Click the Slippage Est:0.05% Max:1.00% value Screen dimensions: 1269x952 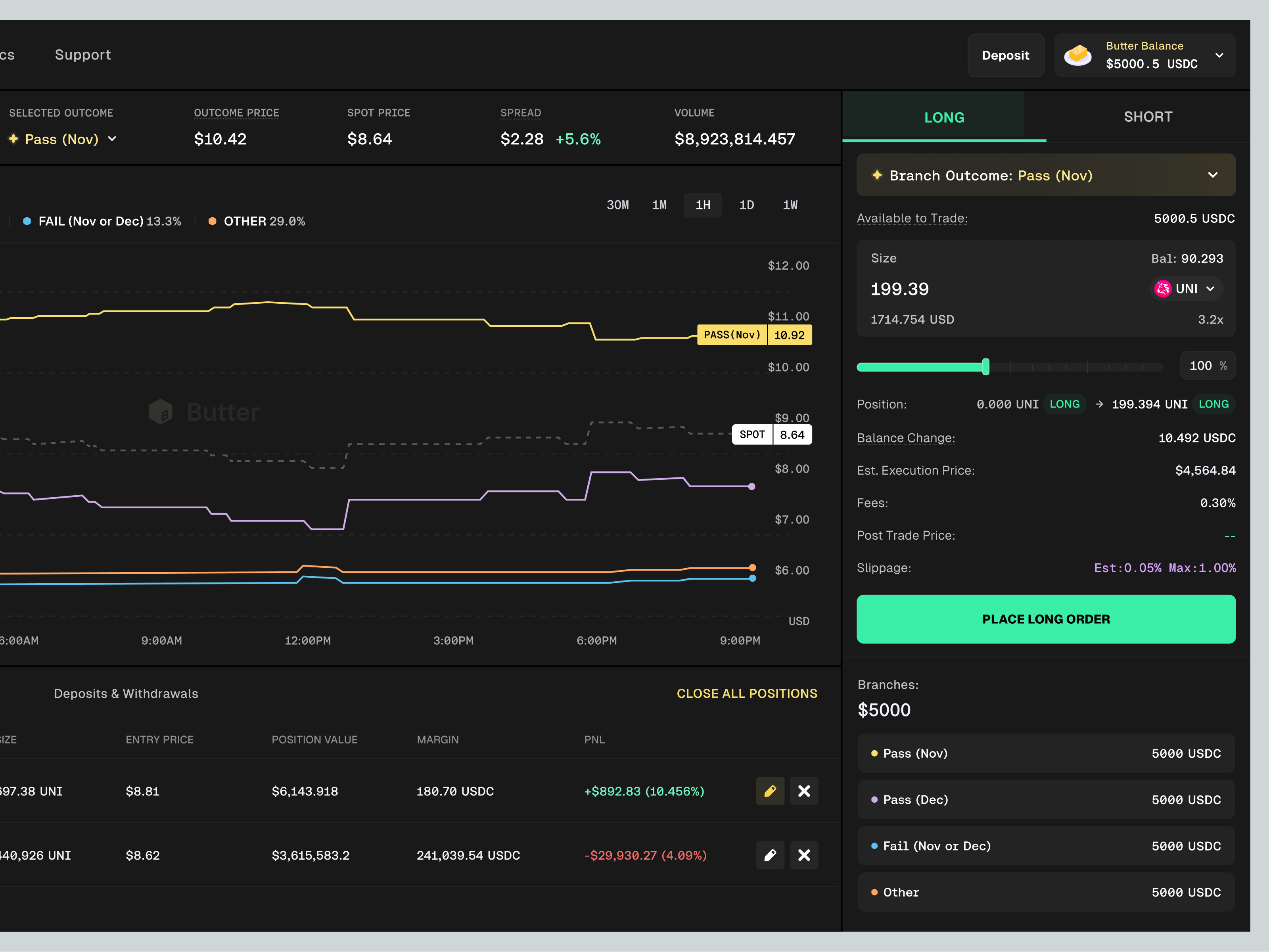point(1165,568)
